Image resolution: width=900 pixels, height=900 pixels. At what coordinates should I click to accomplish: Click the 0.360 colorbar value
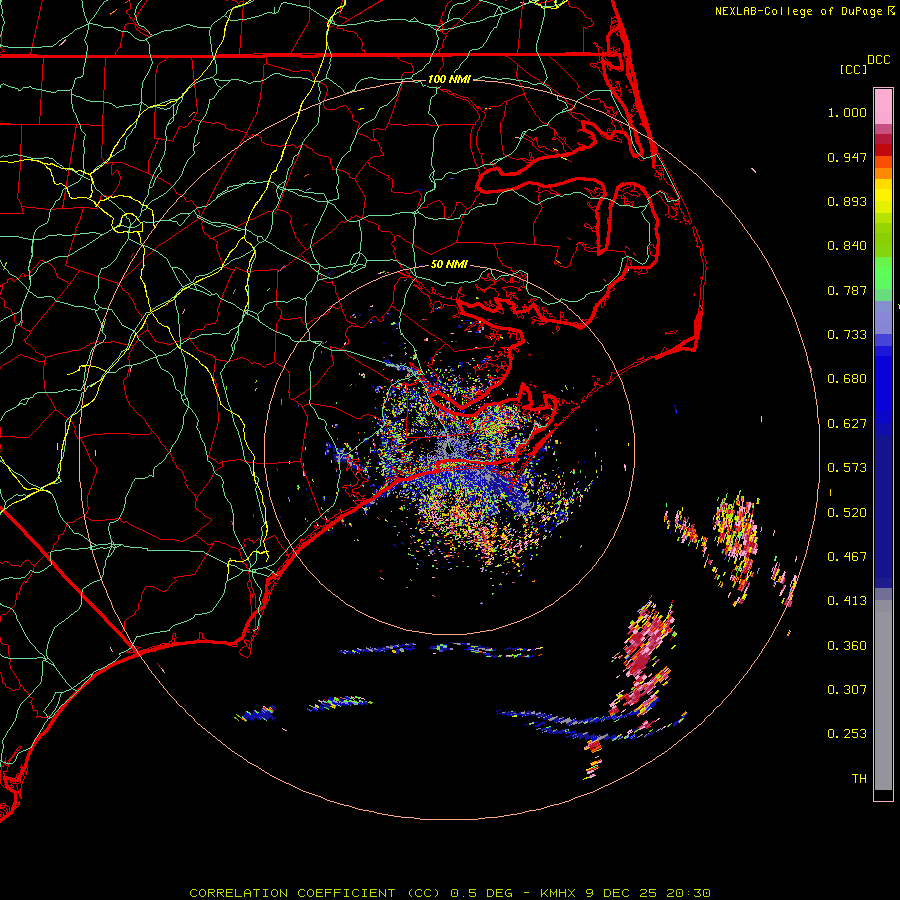847,646
